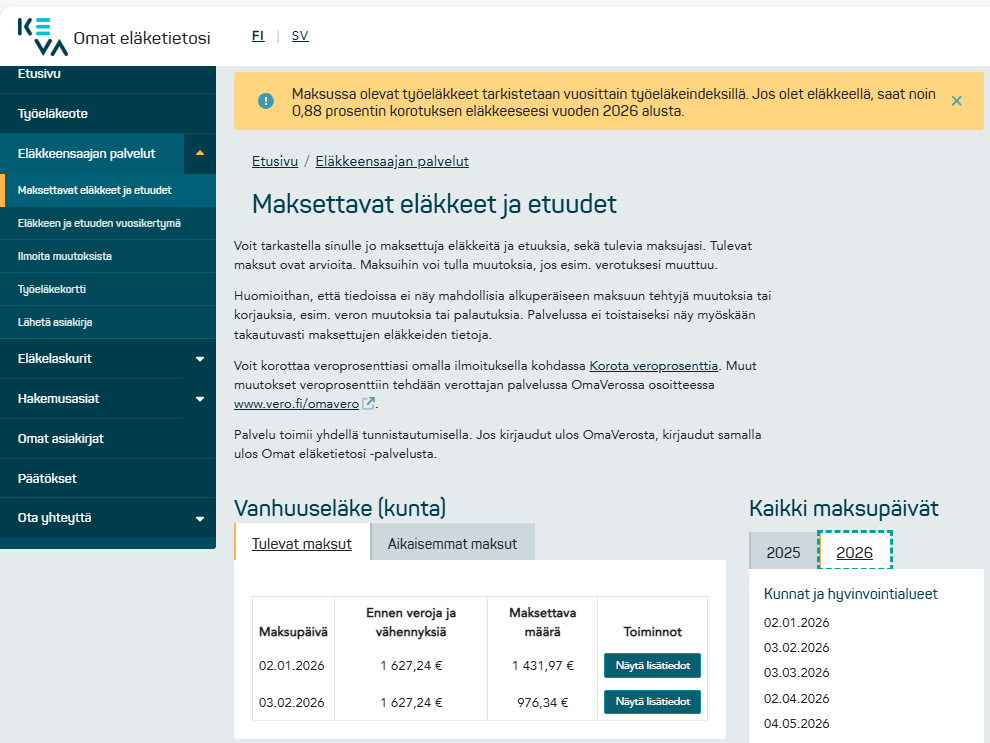
Task: Go to Etusivu via the breadcrumb
Action: coord(275,161)
